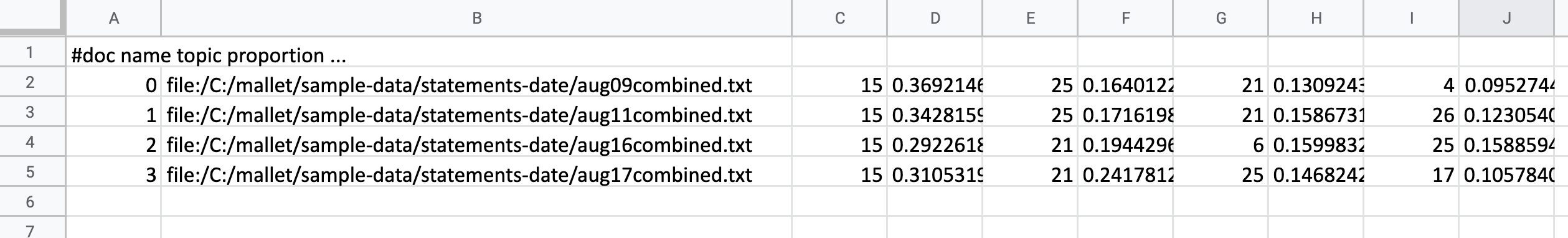Select column D header
The height and width of the screenshot is (238, 1568).
[x=935, y=18]
